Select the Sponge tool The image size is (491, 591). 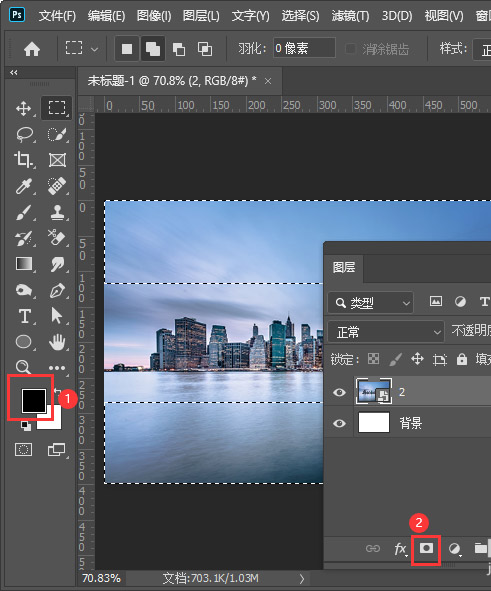coord(24,290)
